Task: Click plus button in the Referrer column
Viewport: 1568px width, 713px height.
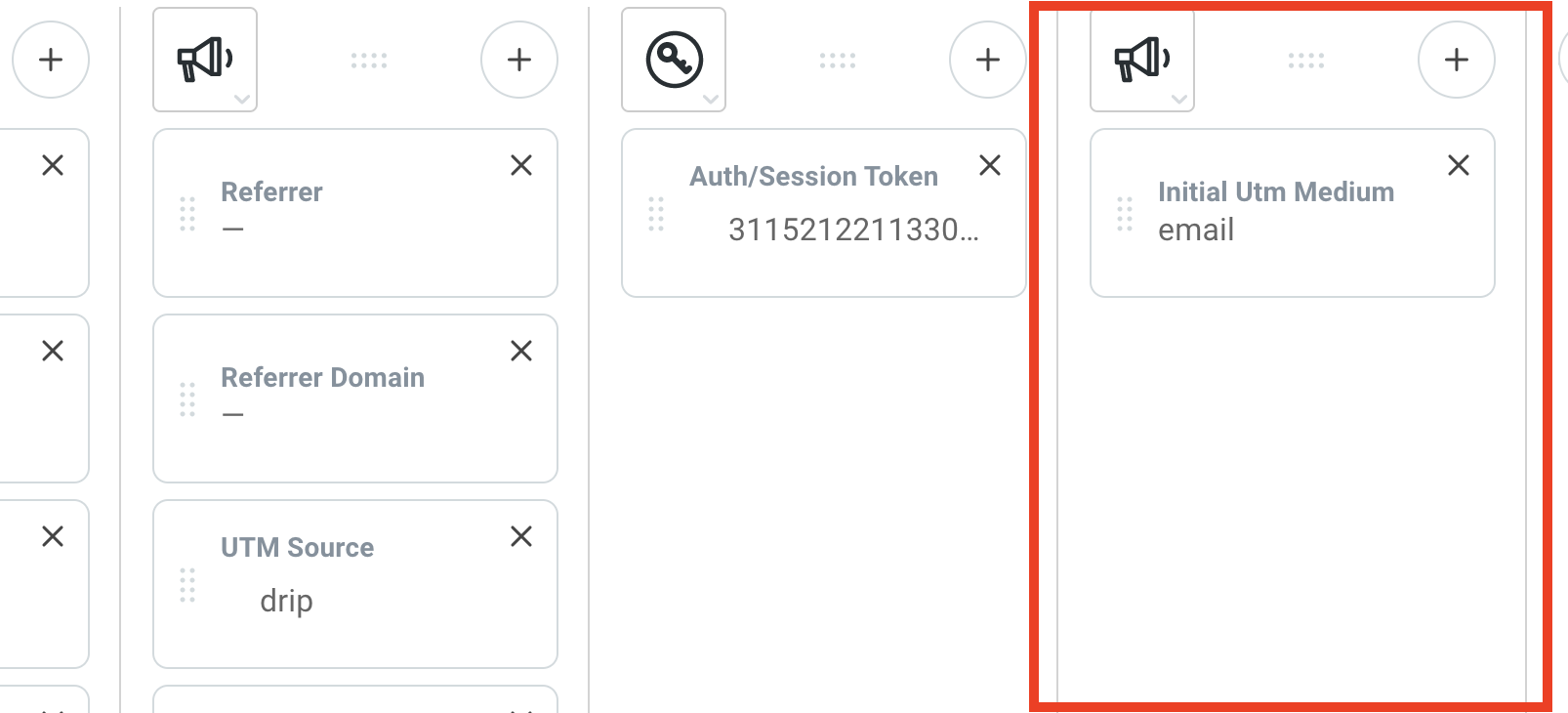Action: click(x=519, y=61)
